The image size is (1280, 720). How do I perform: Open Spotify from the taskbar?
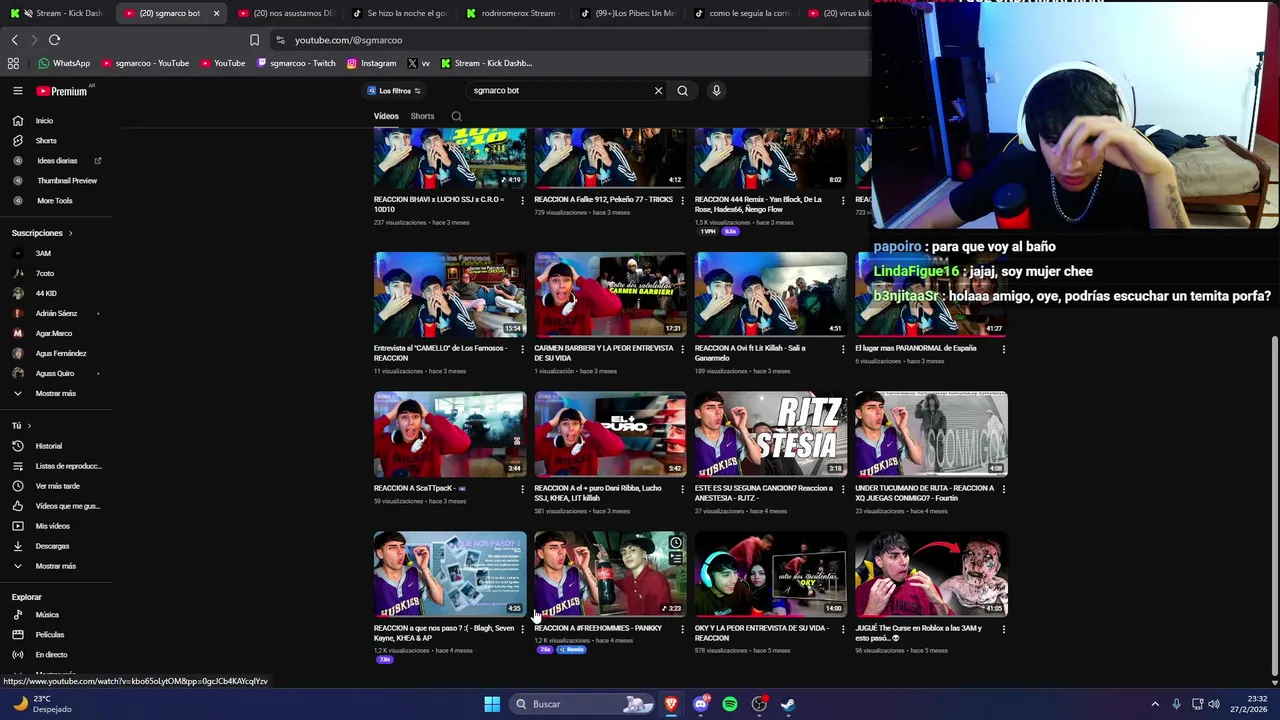coord(730,704)
